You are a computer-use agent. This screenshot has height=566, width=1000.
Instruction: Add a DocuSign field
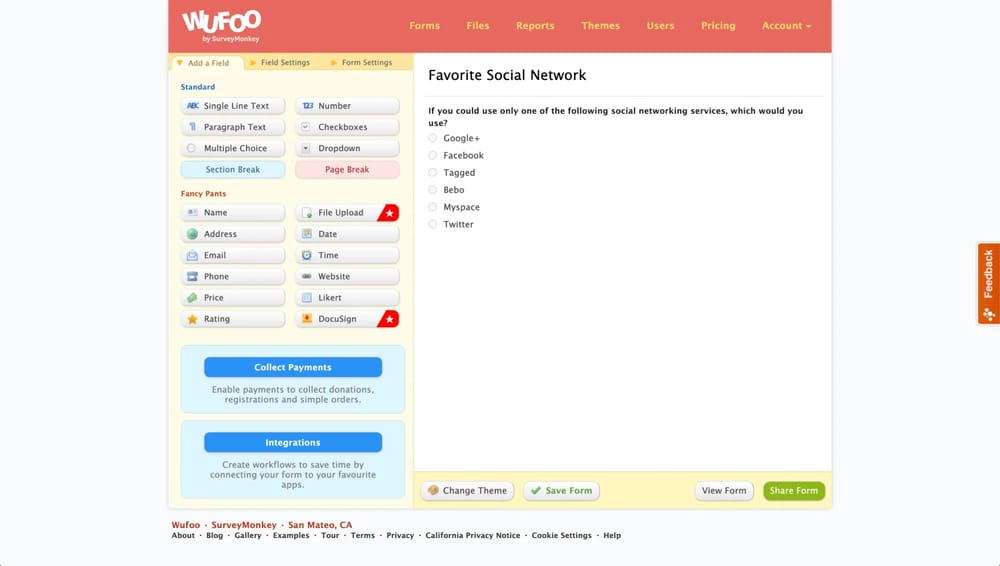point(338,319)
